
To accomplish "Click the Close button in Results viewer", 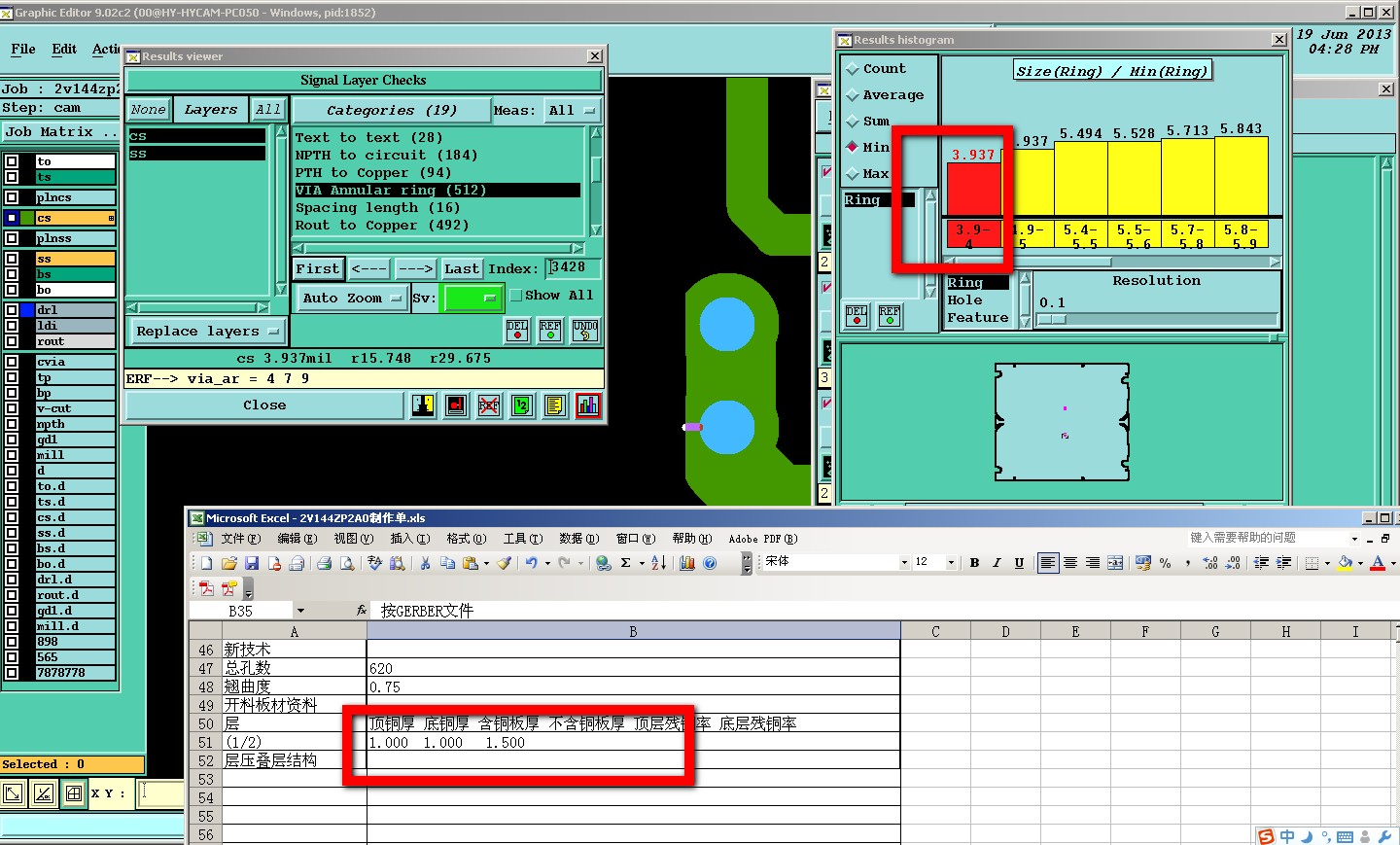I will click(x=264, y=405).
